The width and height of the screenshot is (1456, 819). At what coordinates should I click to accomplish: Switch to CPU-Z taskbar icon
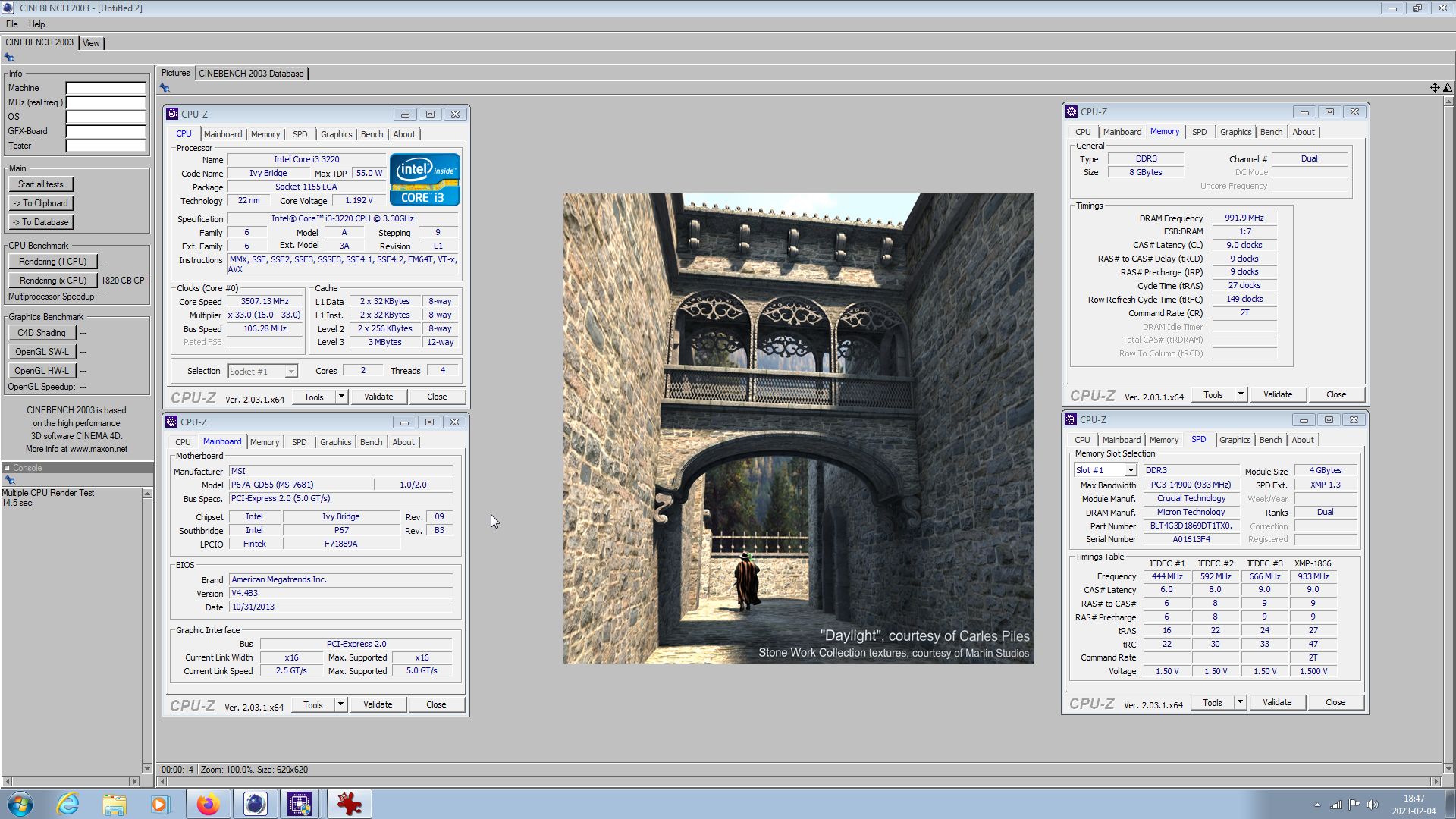click(x=300, y=804)
